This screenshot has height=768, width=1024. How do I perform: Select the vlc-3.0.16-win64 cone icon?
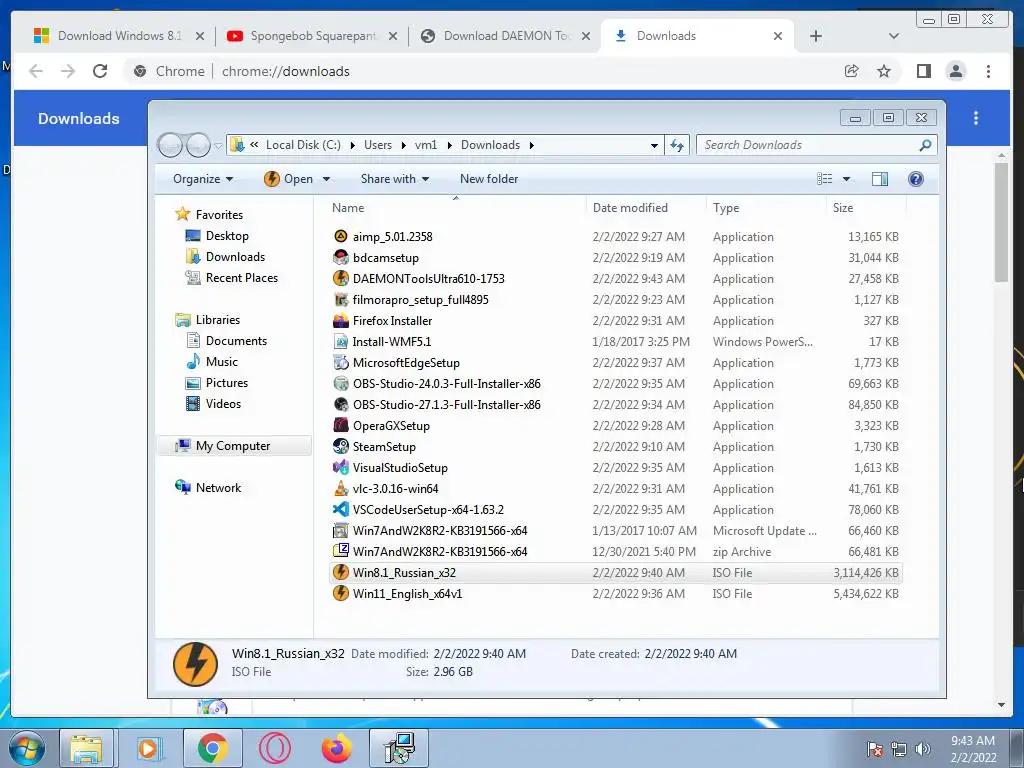tap(340, 488)
